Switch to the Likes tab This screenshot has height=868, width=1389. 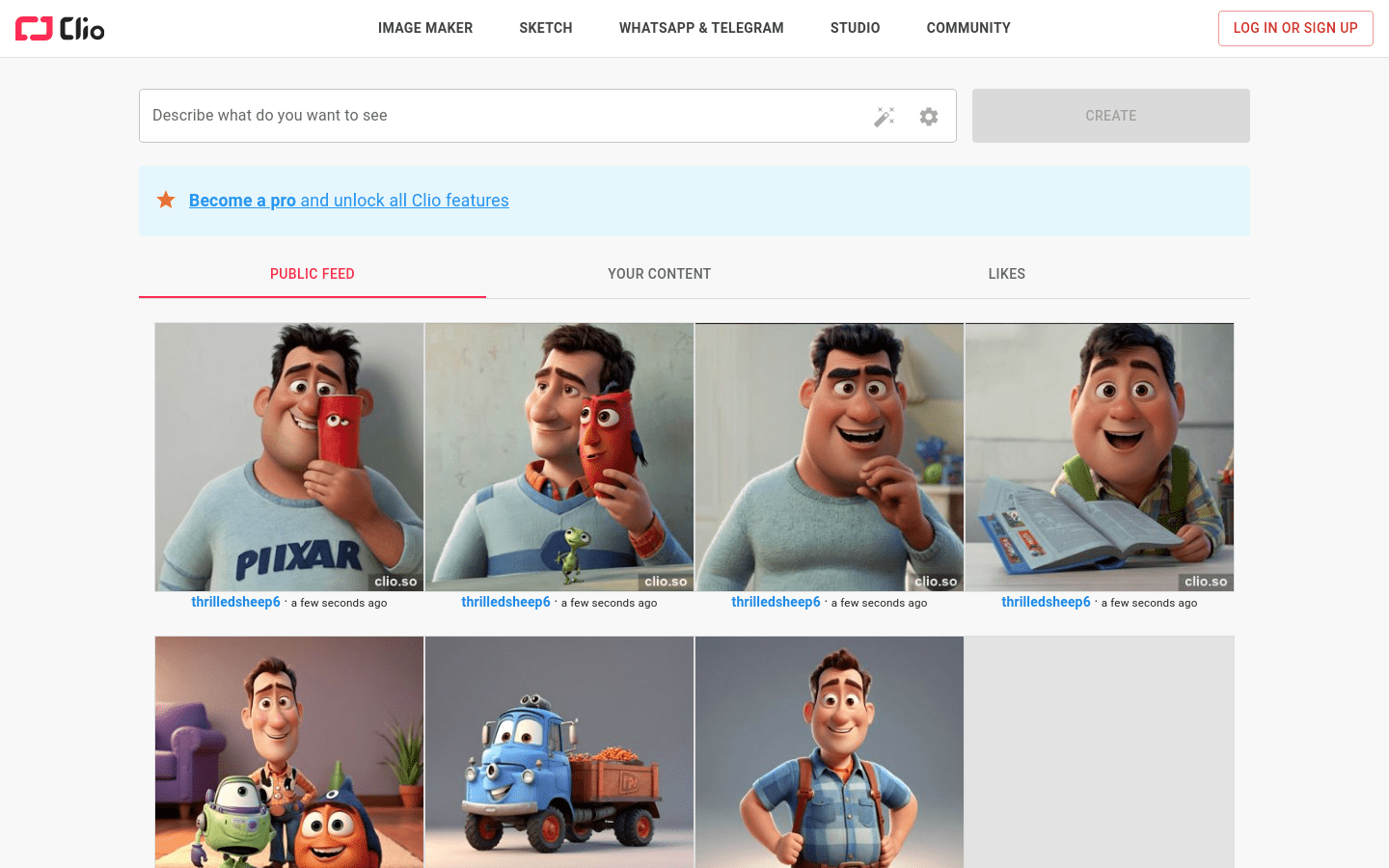tap(1007, 274)
